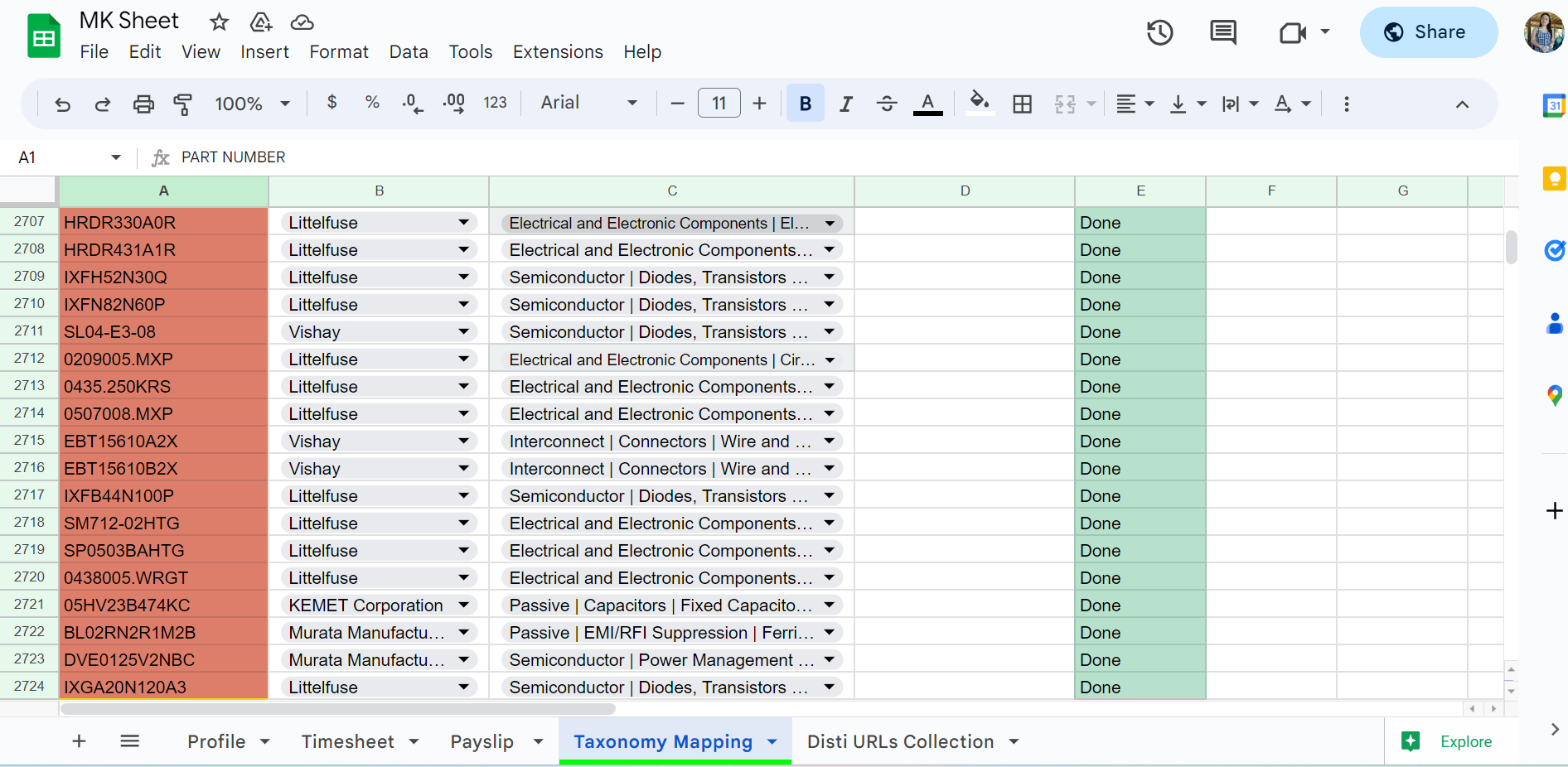Viewport: 1568px width, 767px height.
Task: Open the Data menu
Action: pos(409,52)
